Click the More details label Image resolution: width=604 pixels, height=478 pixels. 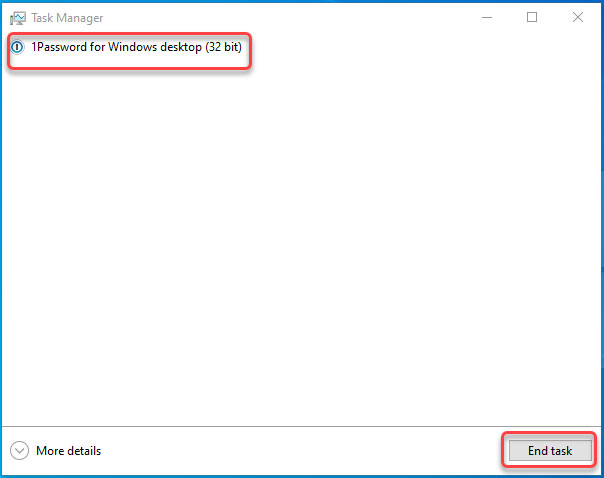[x=69, y=451]
